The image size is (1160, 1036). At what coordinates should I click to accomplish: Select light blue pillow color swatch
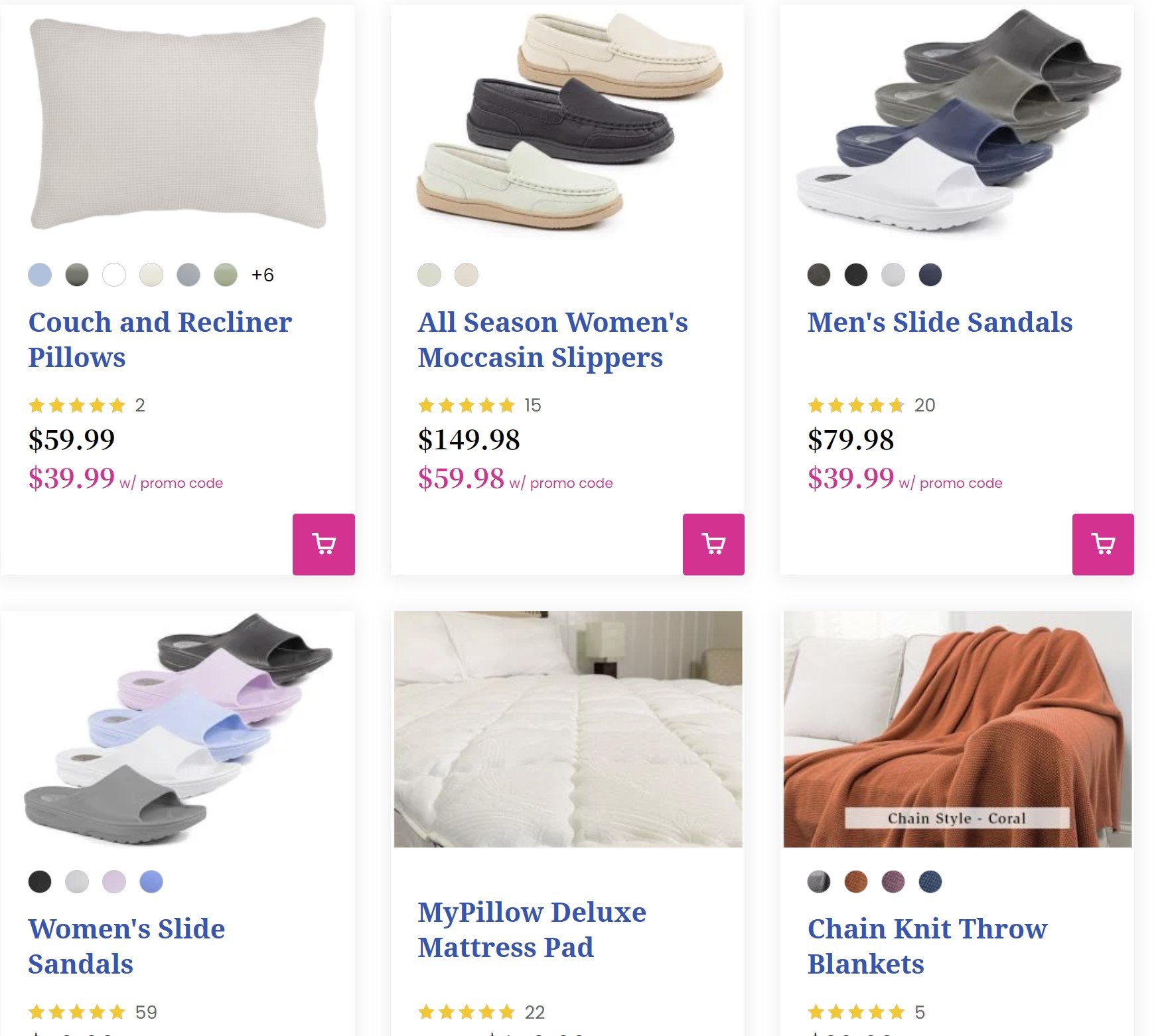point(40,275)
